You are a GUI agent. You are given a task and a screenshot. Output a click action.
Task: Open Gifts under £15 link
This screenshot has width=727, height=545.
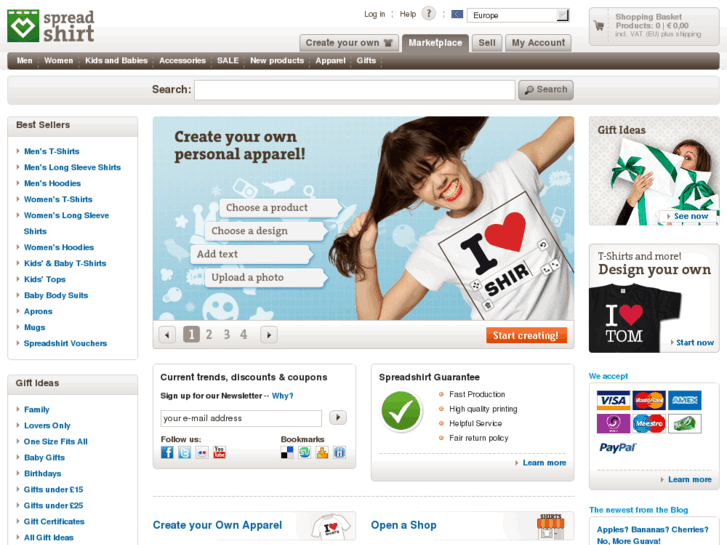(53, 489)
